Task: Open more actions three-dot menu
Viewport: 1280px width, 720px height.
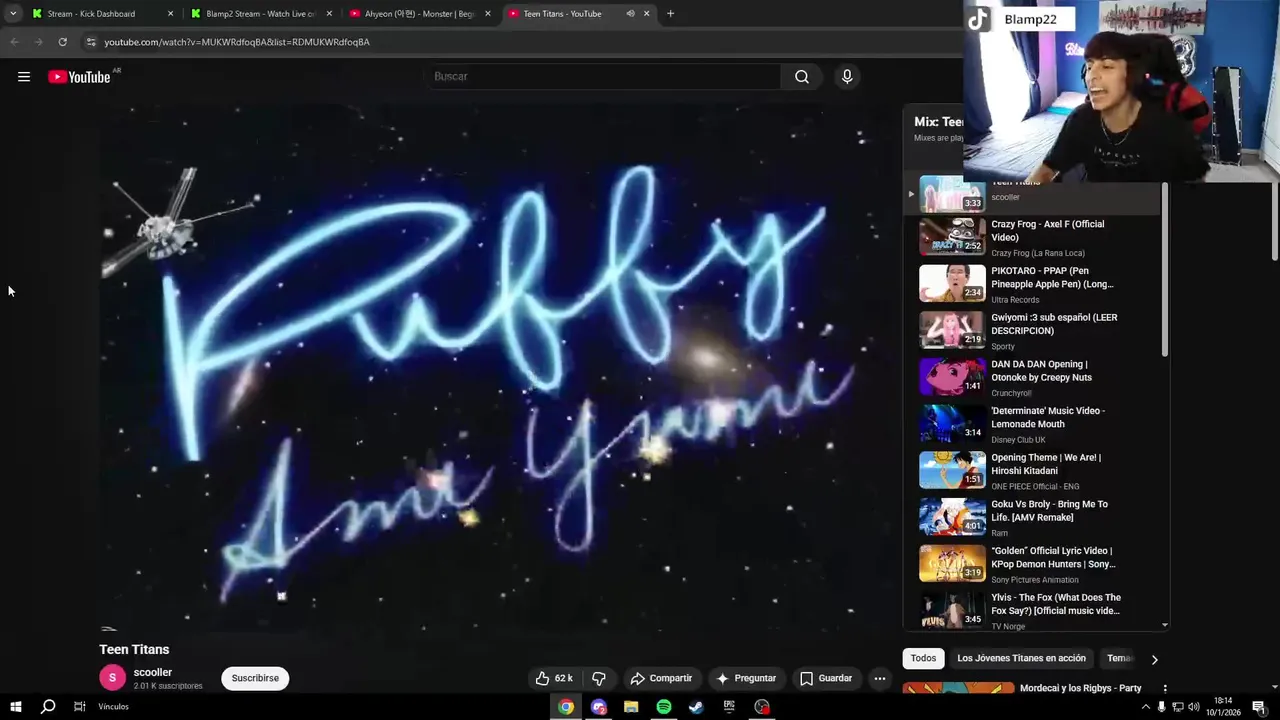Action: point(880,678)
